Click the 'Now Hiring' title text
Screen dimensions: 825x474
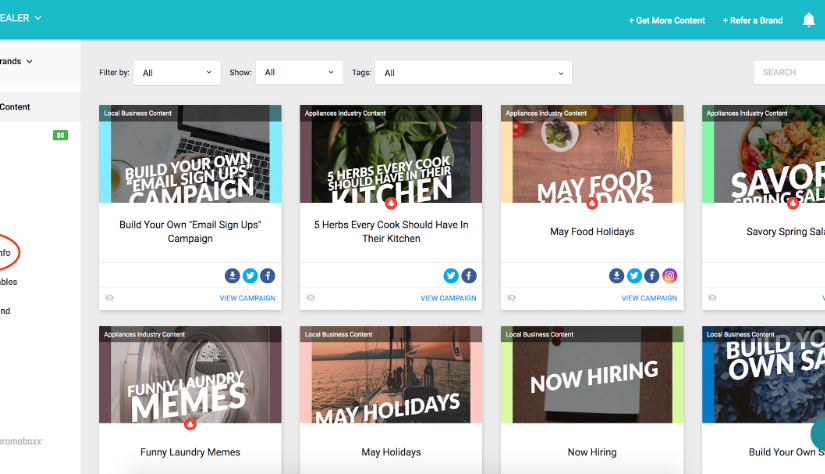point(592,452)
